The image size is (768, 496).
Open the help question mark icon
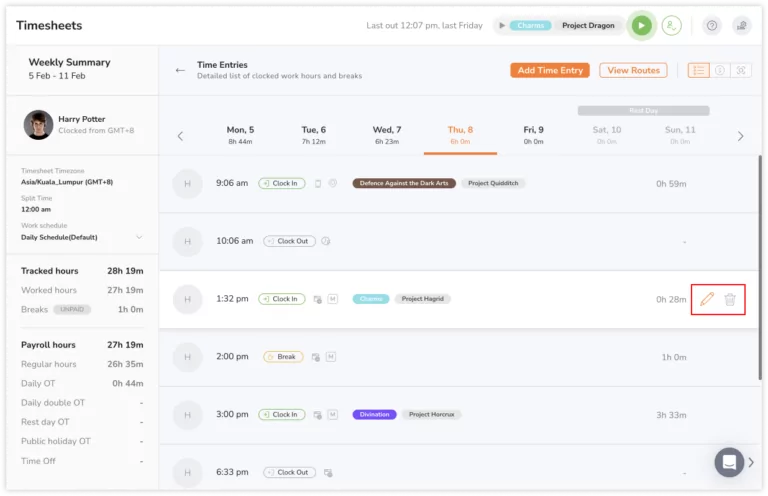pos(712,25)
